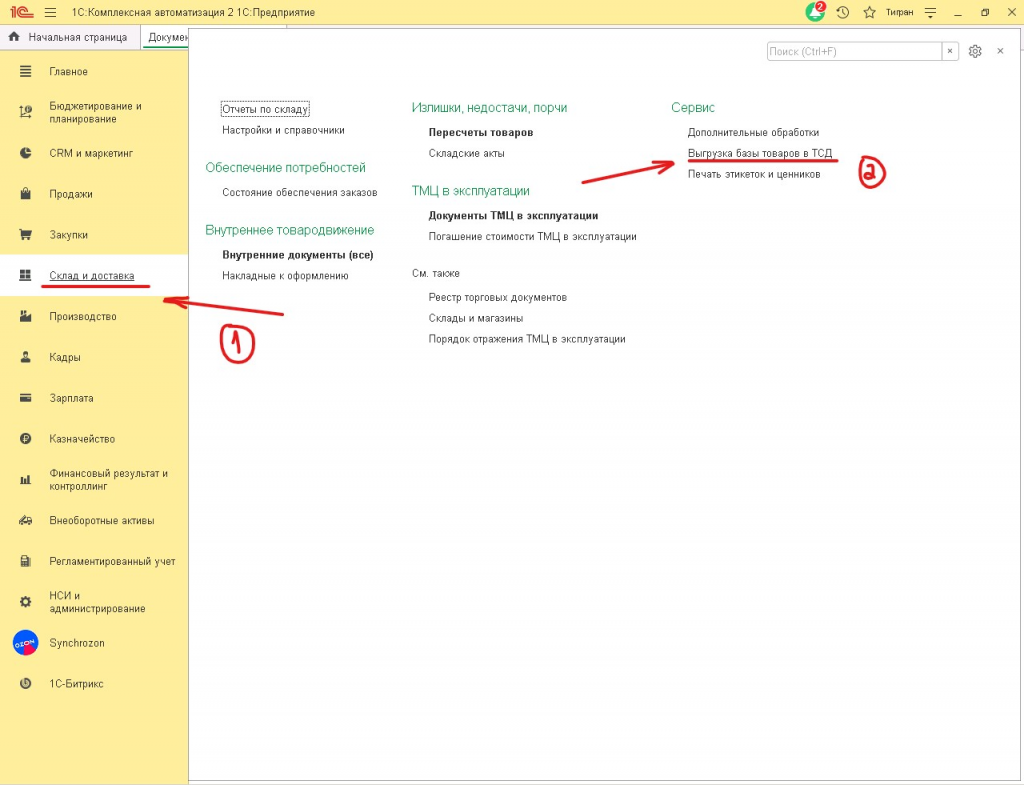The image size is (1024, 785).
Task: Click the favorites star icon
Action: pos(869,12)
